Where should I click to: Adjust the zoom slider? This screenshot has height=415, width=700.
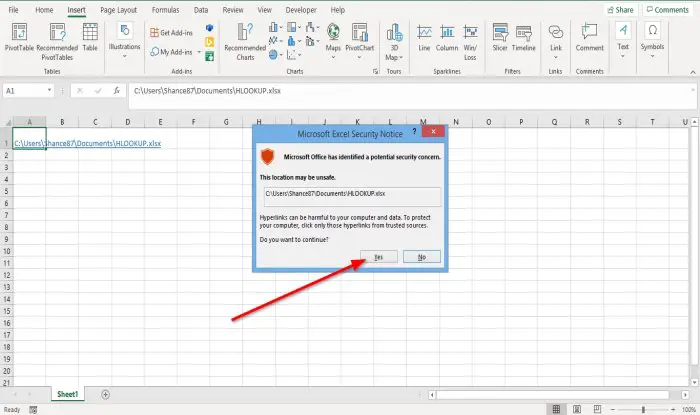tap(643, 409)
